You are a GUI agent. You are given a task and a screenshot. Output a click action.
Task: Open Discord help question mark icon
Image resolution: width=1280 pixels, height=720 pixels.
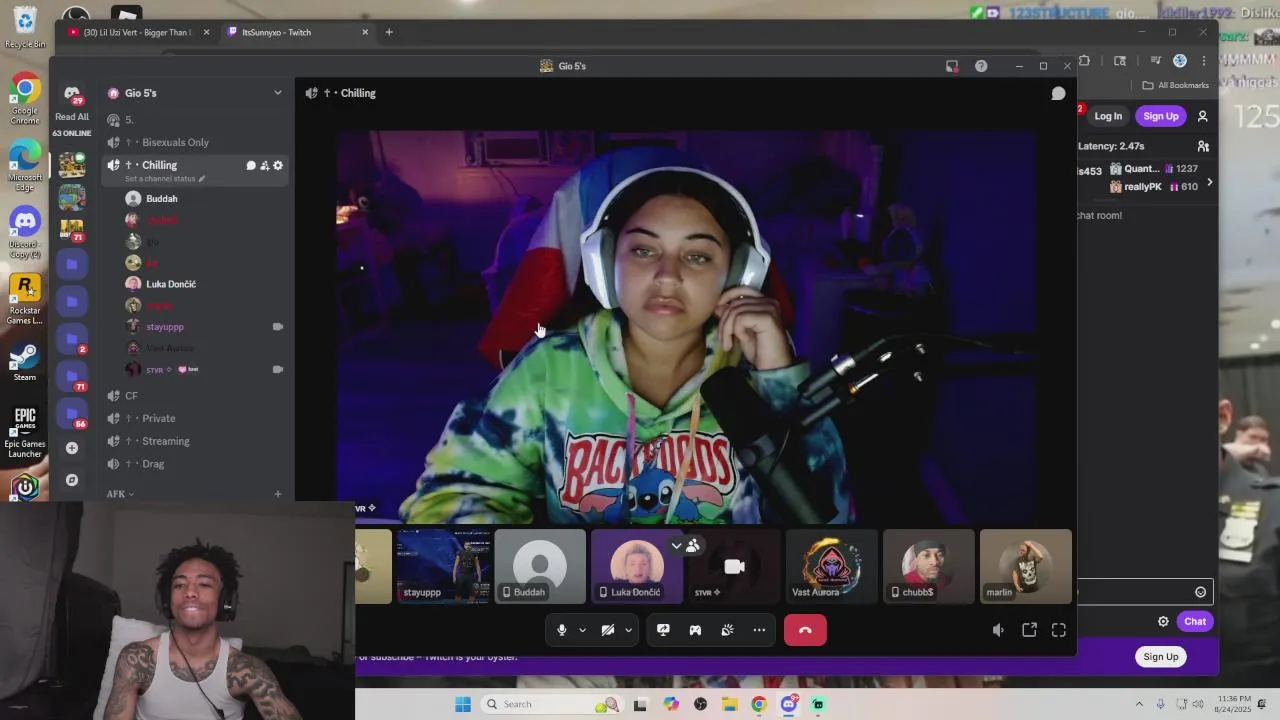(981, 66)
